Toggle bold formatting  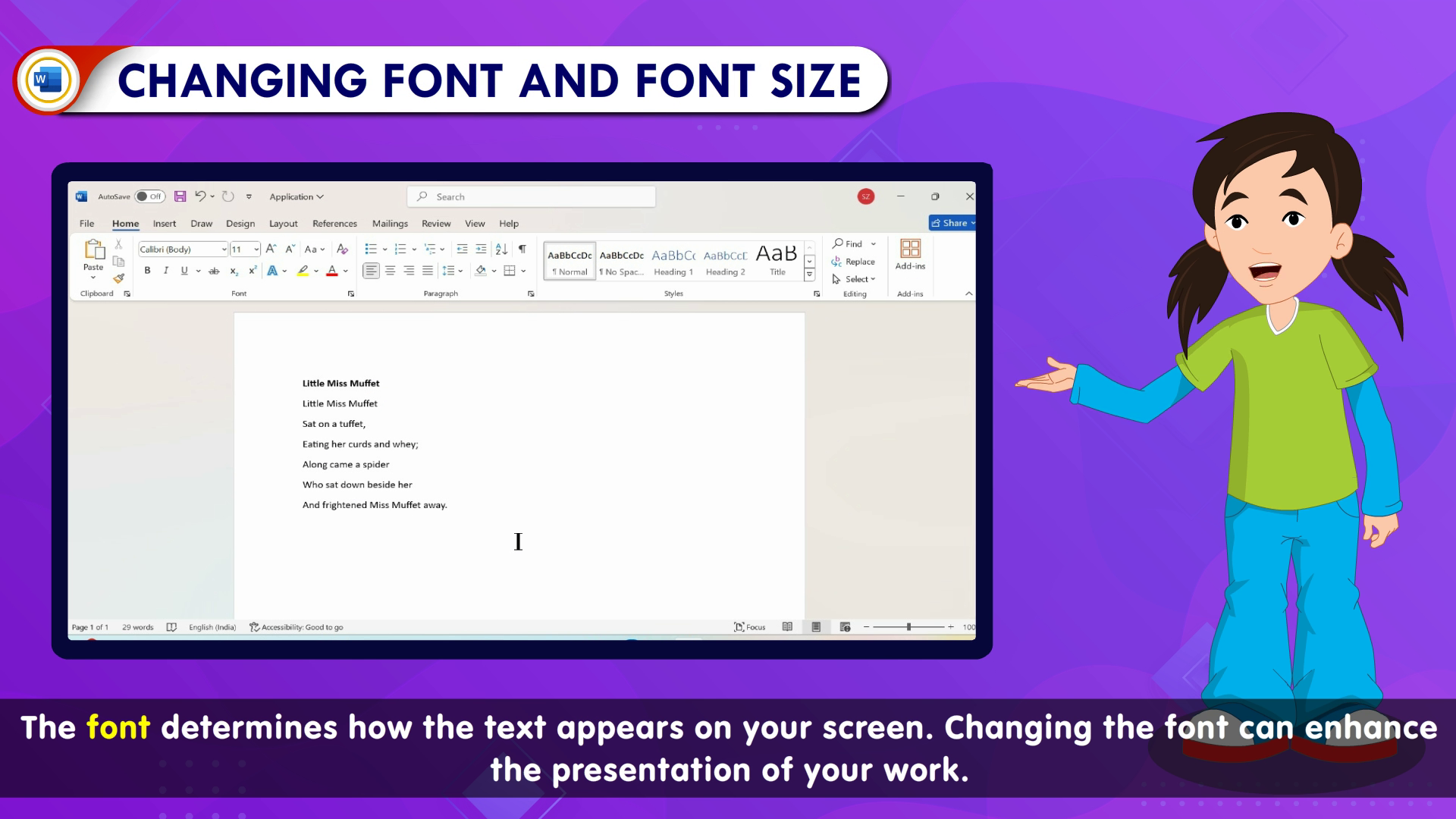pos(147,271)
